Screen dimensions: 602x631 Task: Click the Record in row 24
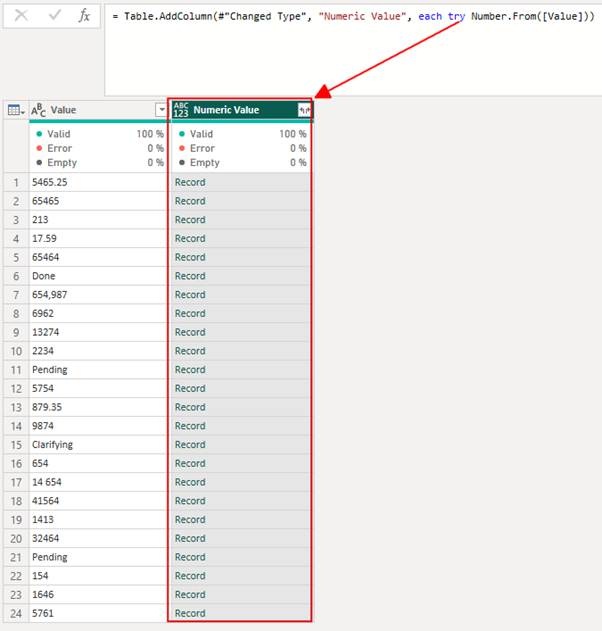coord(190,613)
